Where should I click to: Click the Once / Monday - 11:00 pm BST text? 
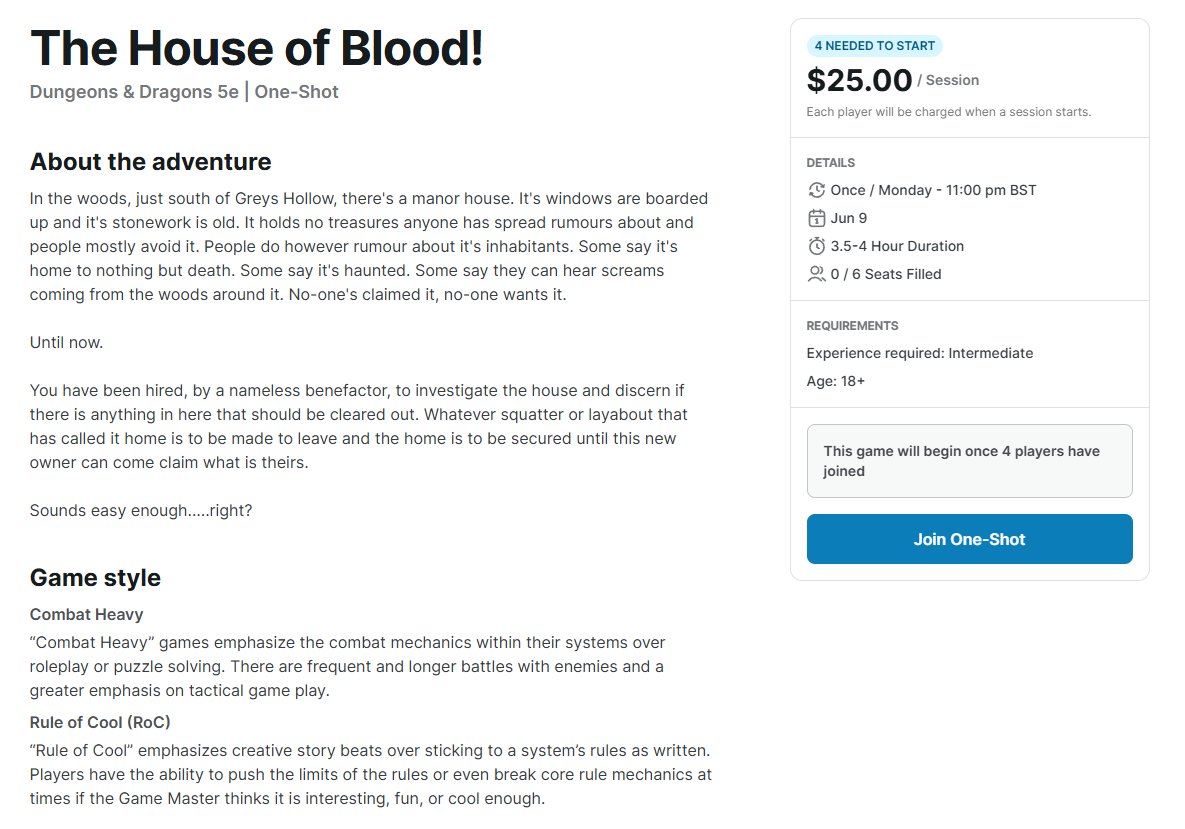pyautogui.click(x=933, y=190)
